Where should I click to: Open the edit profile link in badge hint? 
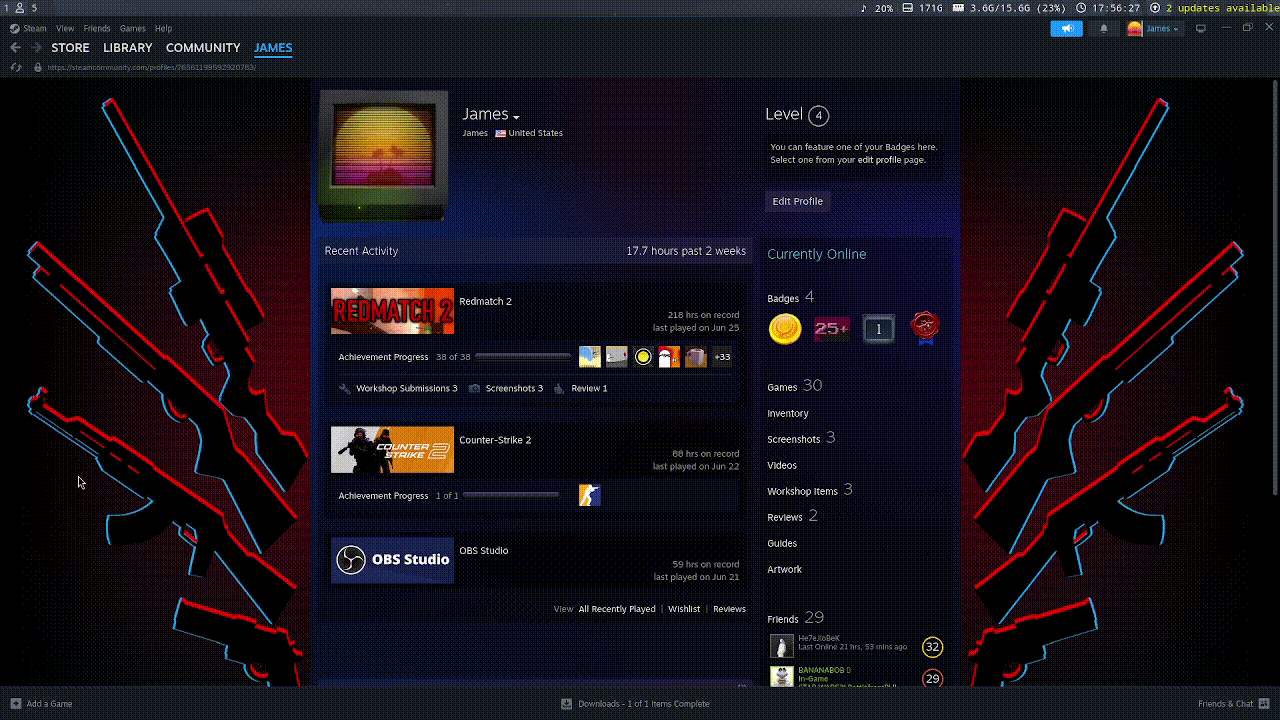[x=879, y=160]
